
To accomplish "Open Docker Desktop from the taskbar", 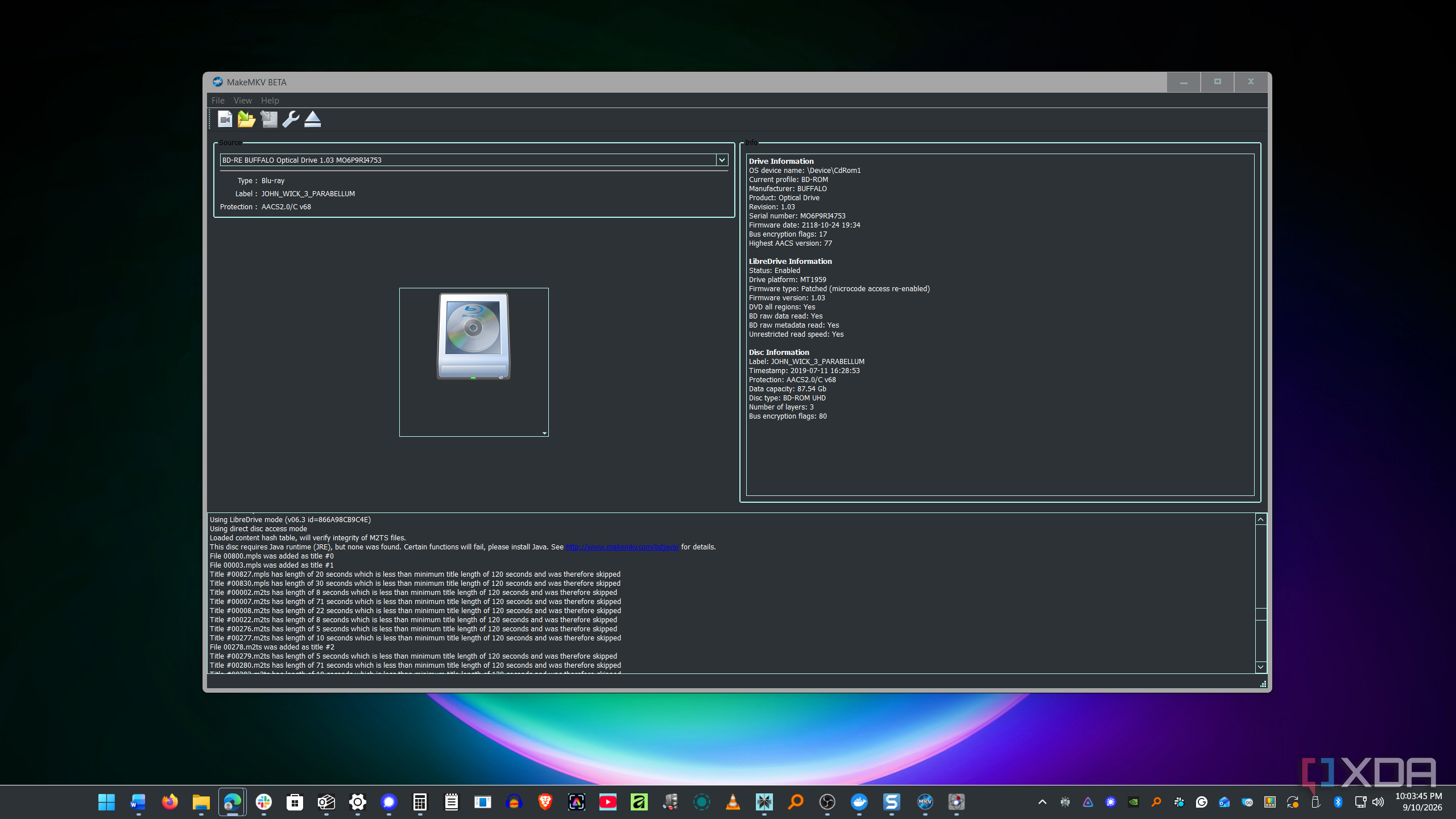I will click(x=859, y=802).
